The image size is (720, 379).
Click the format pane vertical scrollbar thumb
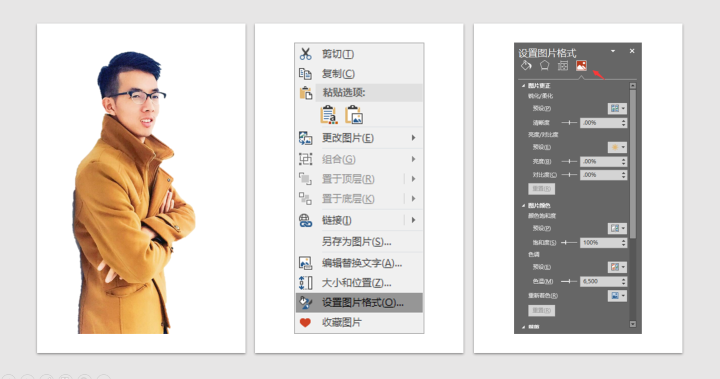pos(633,164)
